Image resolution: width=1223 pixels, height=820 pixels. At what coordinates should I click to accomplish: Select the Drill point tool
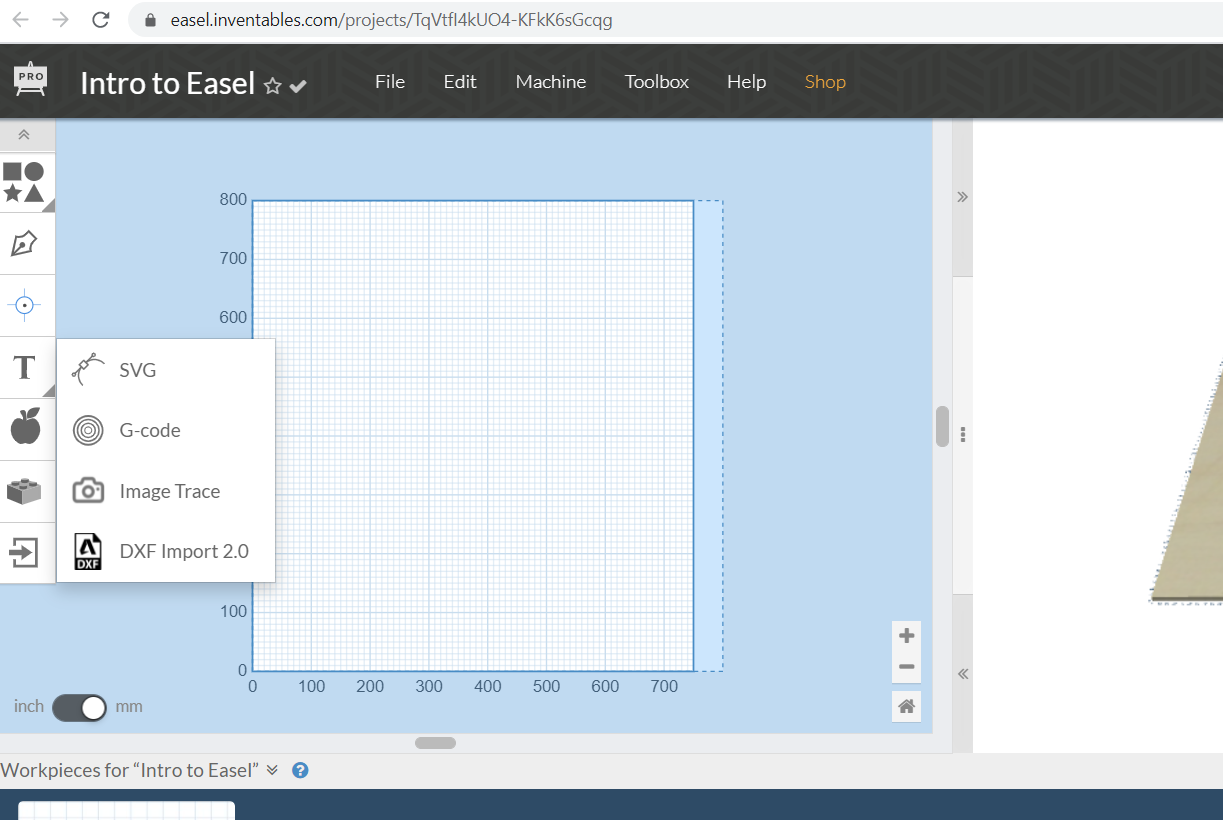click(x=24, y=304)
